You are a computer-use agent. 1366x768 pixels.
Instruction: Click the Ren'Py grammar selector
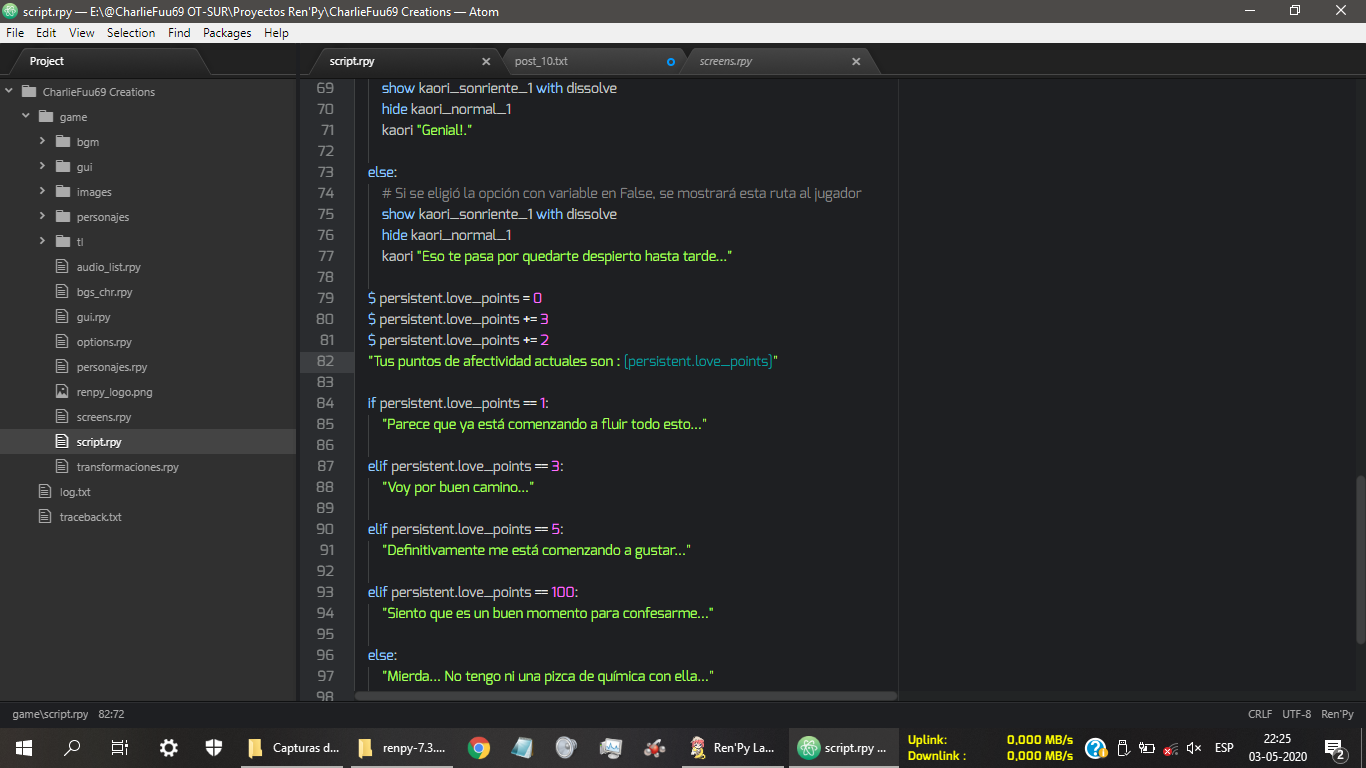tap(1337, 714)
